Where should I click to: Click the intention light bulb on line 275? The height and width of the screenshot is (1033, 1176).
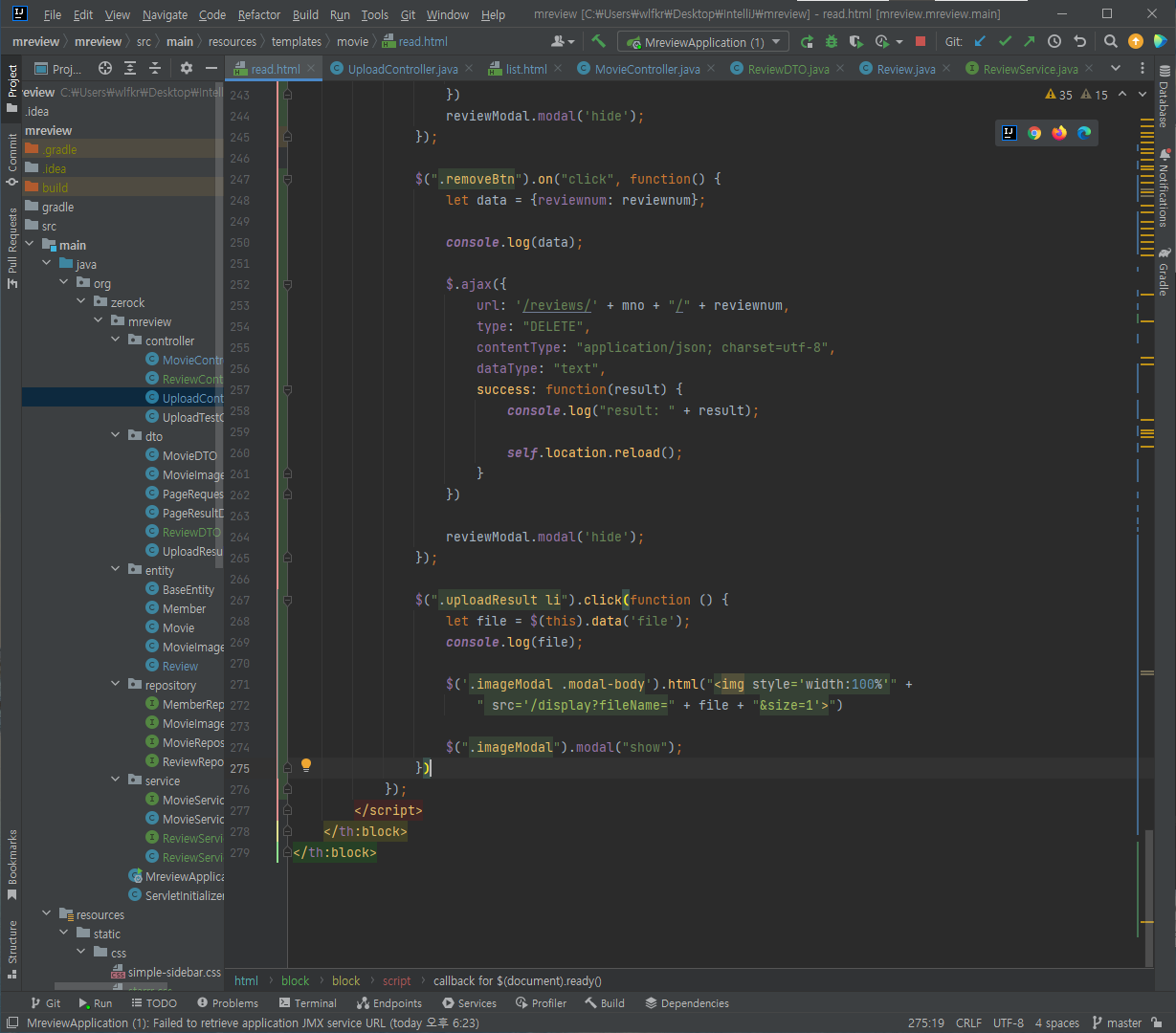coord(306,765)
